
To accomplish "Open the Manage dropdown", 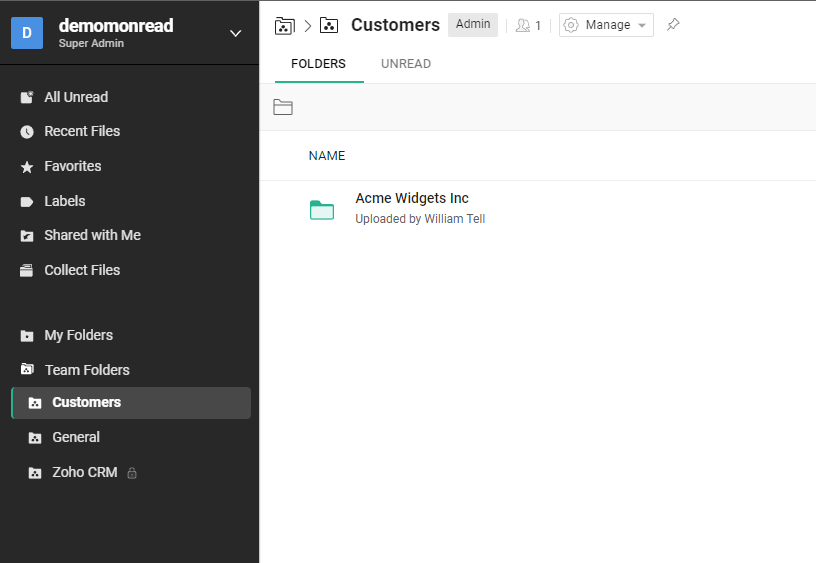I will pos(606,25).
